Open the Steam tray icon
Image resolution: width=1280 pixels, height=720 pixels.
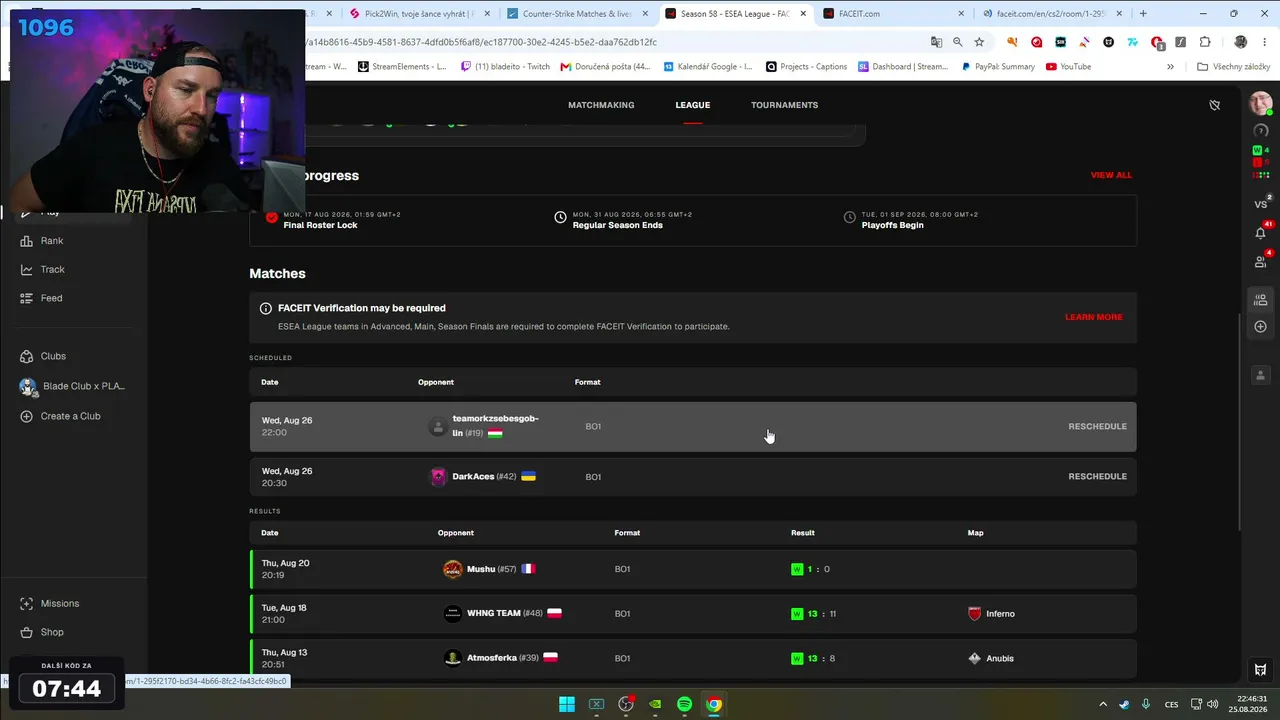point(1125,704)
